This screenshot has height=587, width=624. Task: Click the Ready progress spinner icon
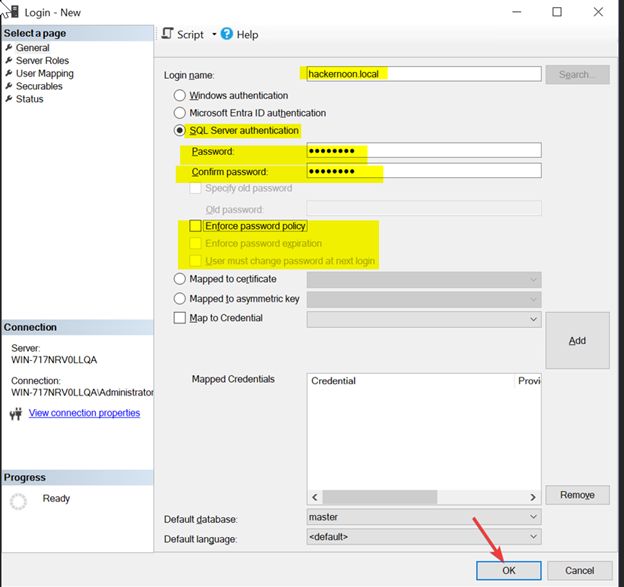[18, 501]
